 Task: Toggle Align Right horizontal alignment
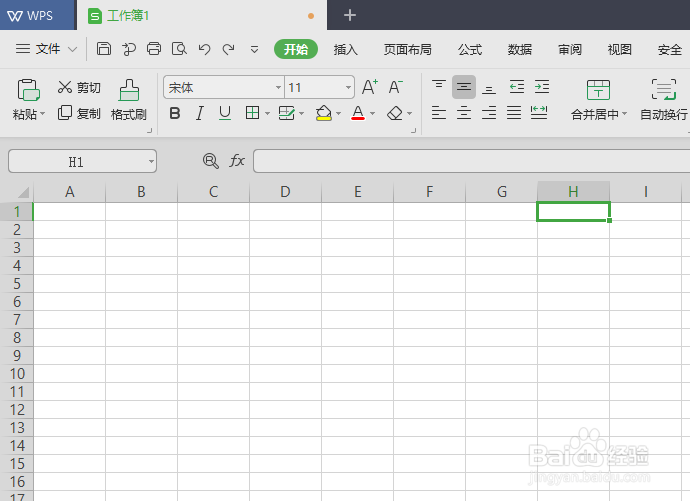coord(489,113)
